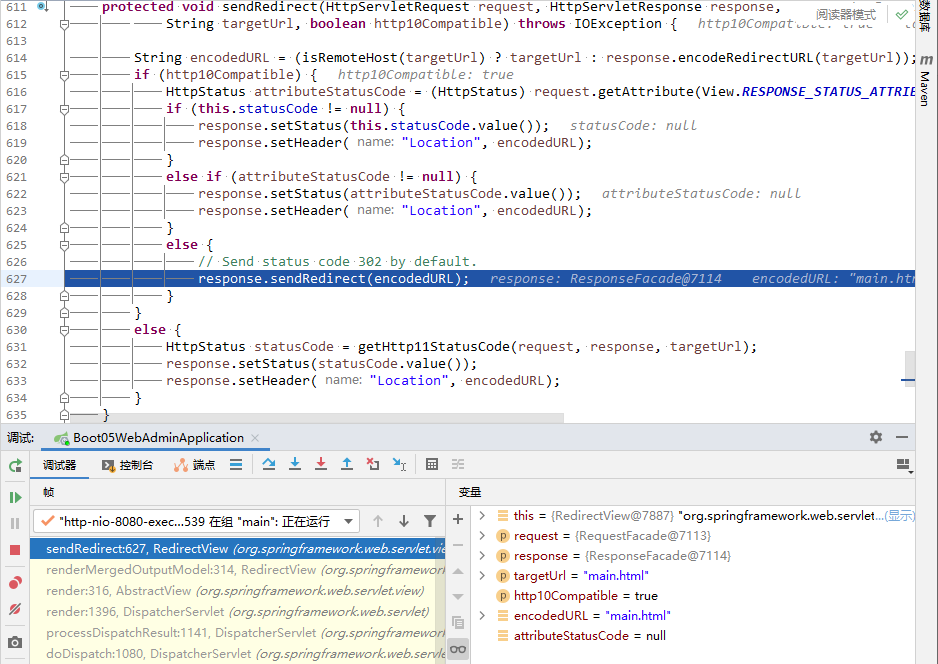Resume the program with the green play icon
Screen dimensions: 938x664
click(15, 497)
